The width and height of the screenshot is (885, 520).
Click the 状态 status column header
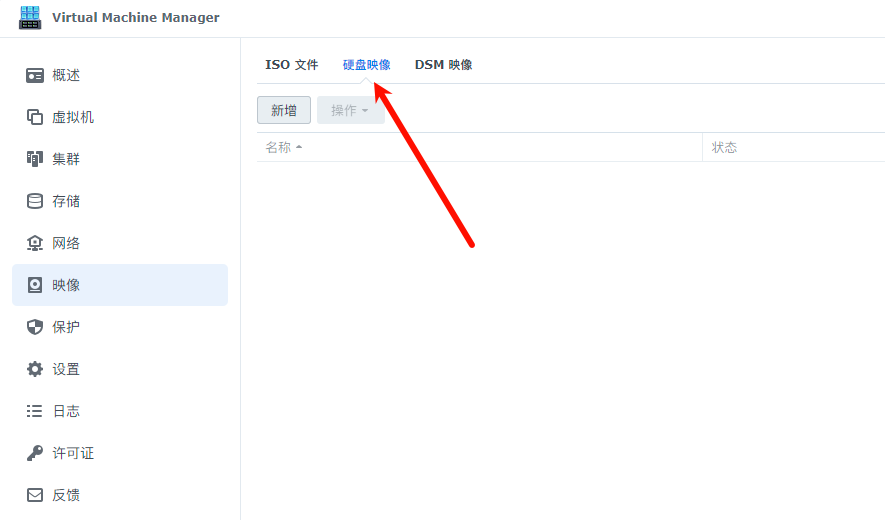(724, 147)
